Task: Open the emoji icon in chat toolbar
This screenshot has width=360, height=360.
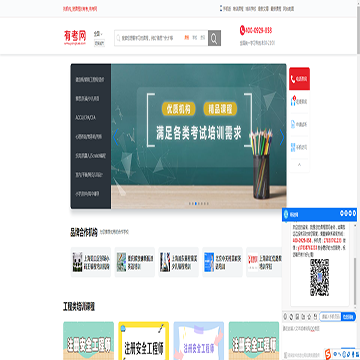Action: (x=285, y=316)
